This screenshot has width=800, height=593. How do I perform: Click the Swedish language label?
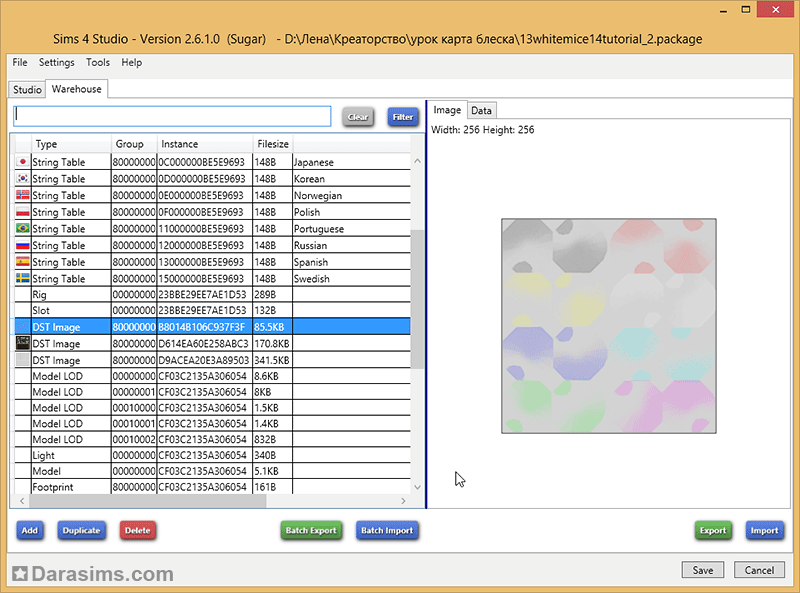click(x=312, y=279)
